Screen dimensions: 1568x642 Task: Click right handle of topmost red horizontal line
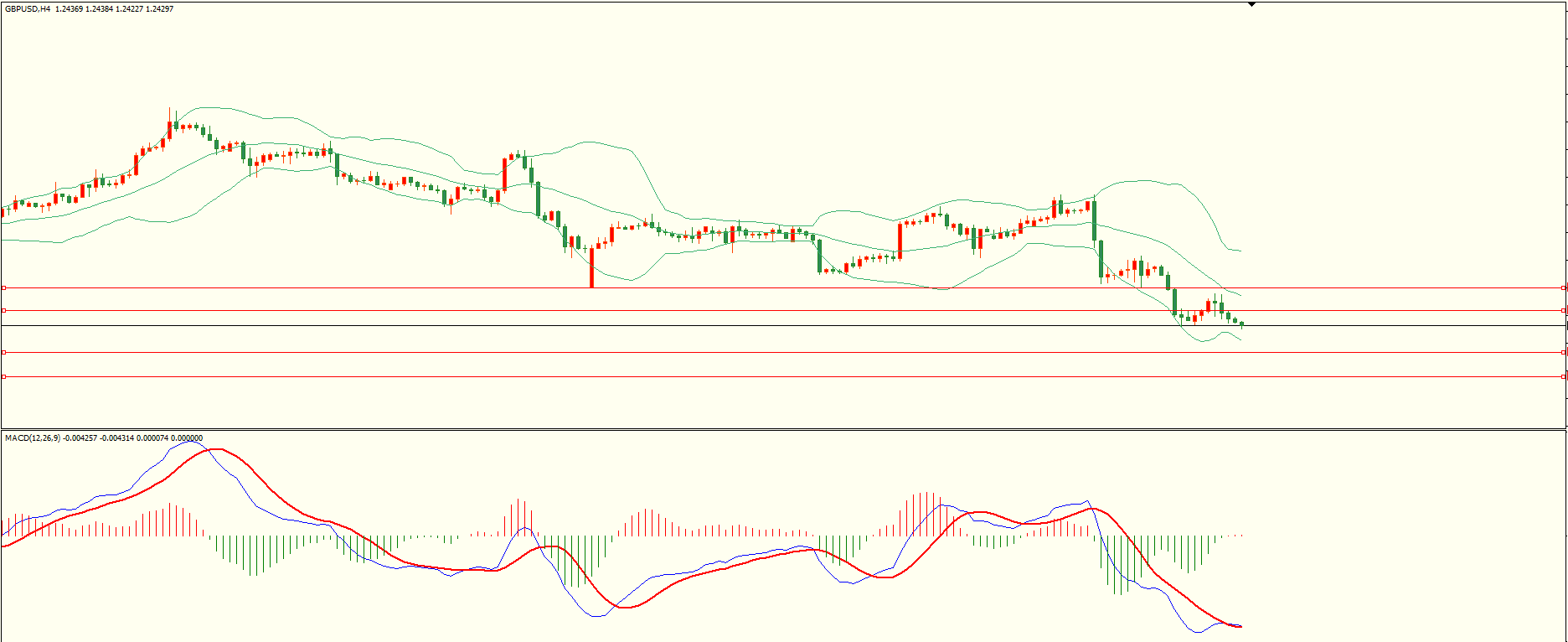1564,287
